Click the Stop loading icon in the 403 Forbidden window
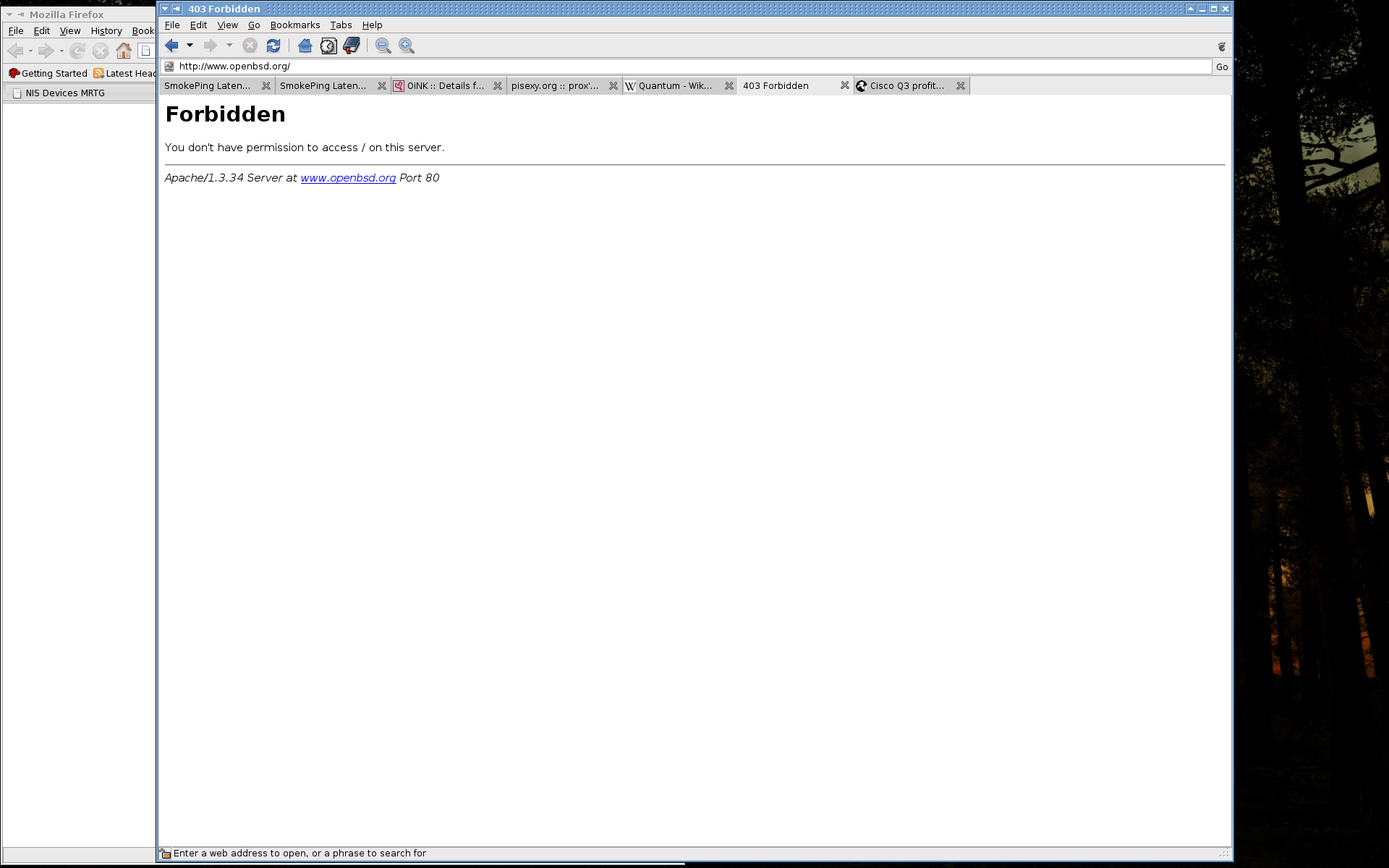The width and height of the screenshot is (1389, 868). [250, 46]
